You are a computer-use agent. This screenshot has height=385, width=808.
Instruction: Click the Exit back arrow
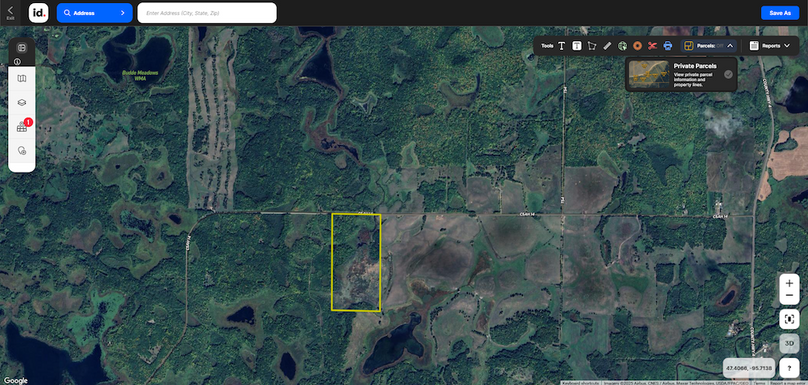pos(10,12)
